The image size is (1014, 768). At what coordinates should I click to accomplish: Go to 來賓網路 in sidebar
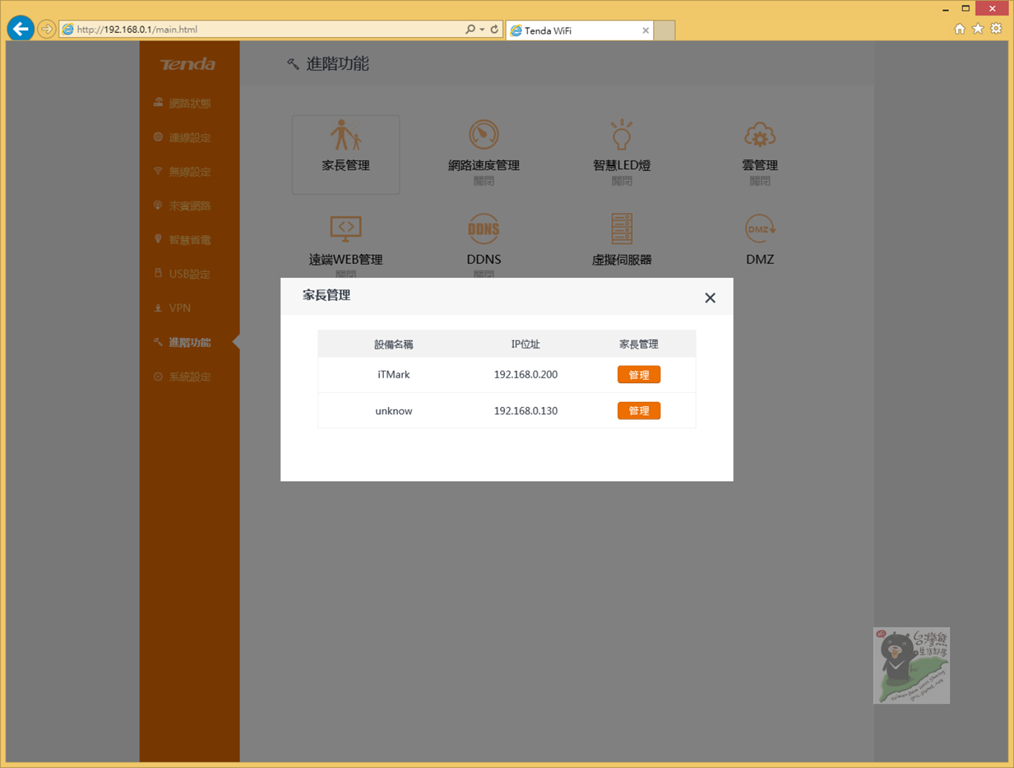[182, 206]
